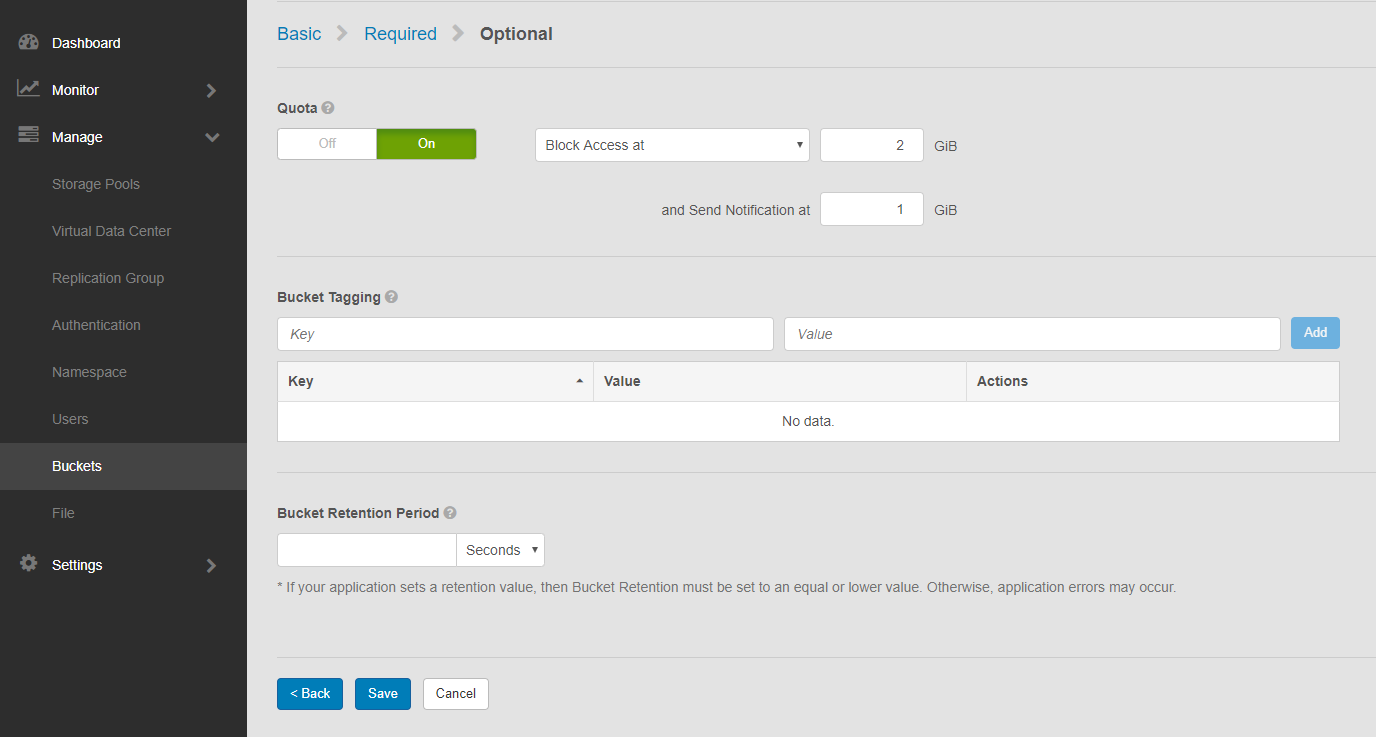Open the Seconds unit dropdown
The height and width of the screenshot is (737, 1376).
pyautogui.click(x=500, y=550)
